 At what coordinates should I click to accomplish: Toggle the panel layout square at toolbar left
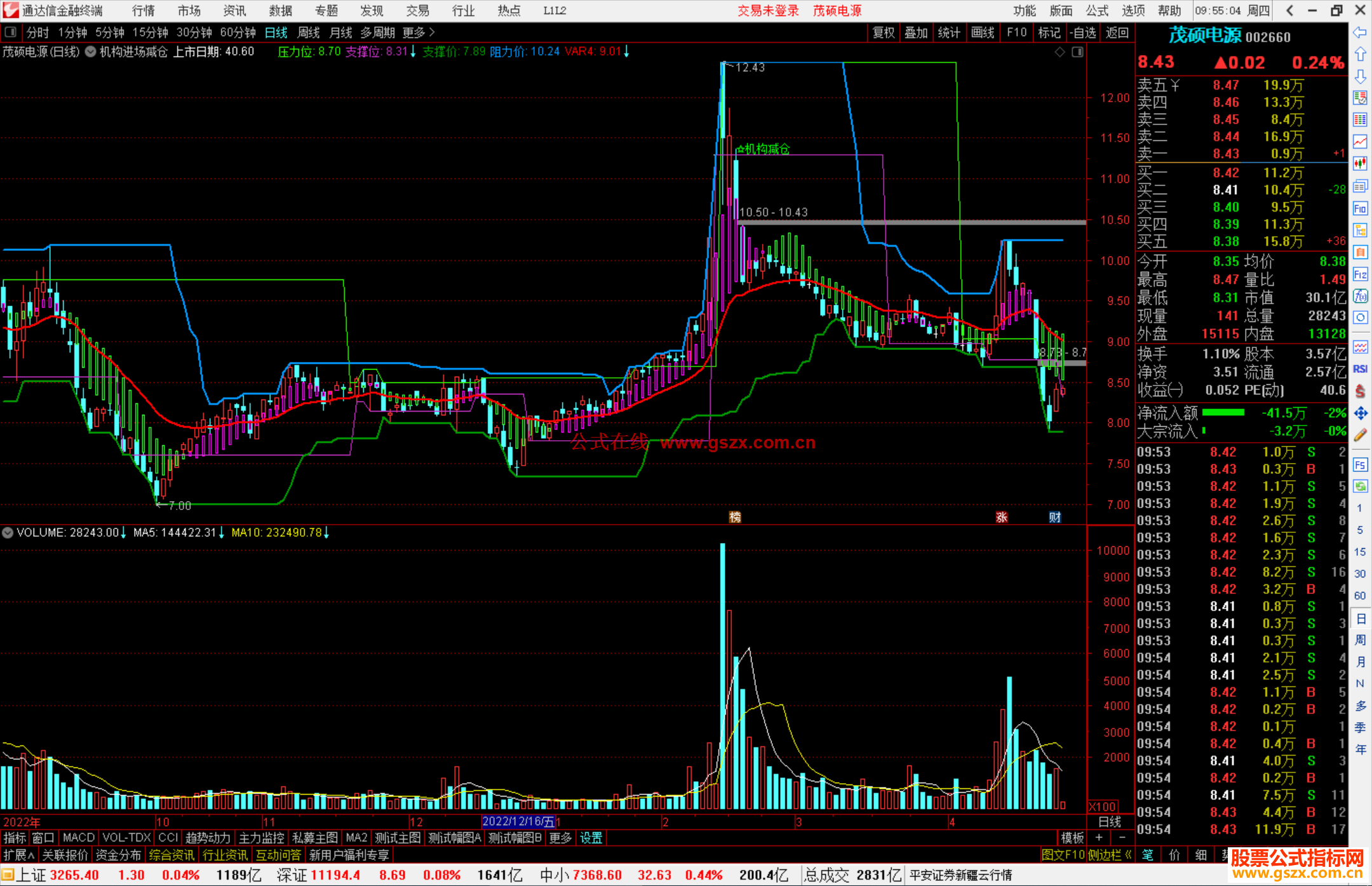pos(10,32)
